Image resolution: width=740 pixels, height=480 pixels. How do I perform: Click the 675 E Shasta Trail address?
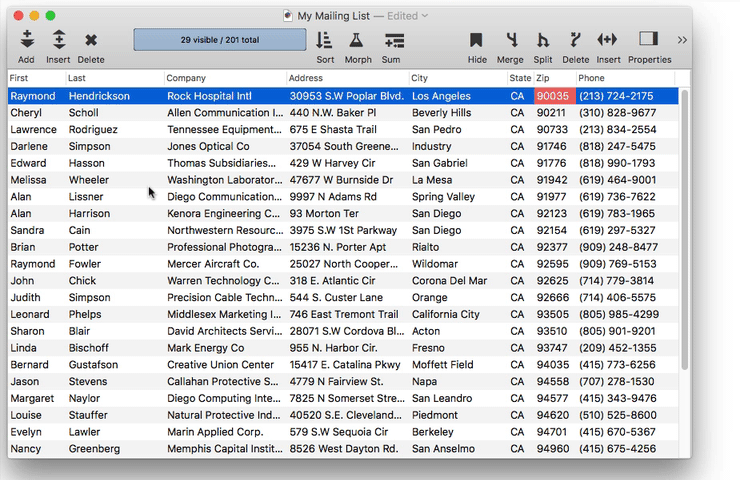coord(333,129)
